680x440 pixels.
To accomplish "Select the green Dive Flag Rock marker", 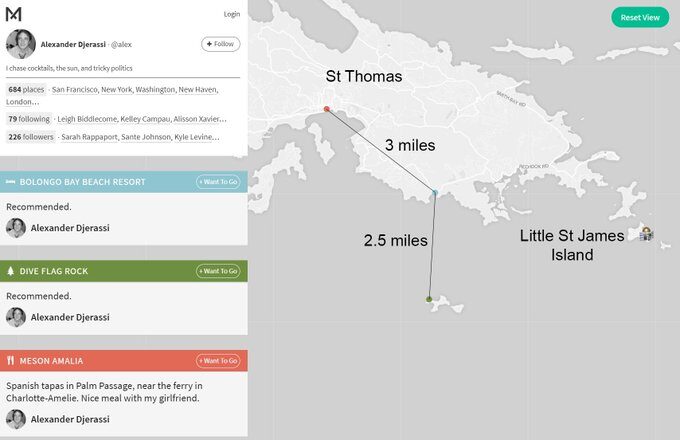I will click(429, 299).
